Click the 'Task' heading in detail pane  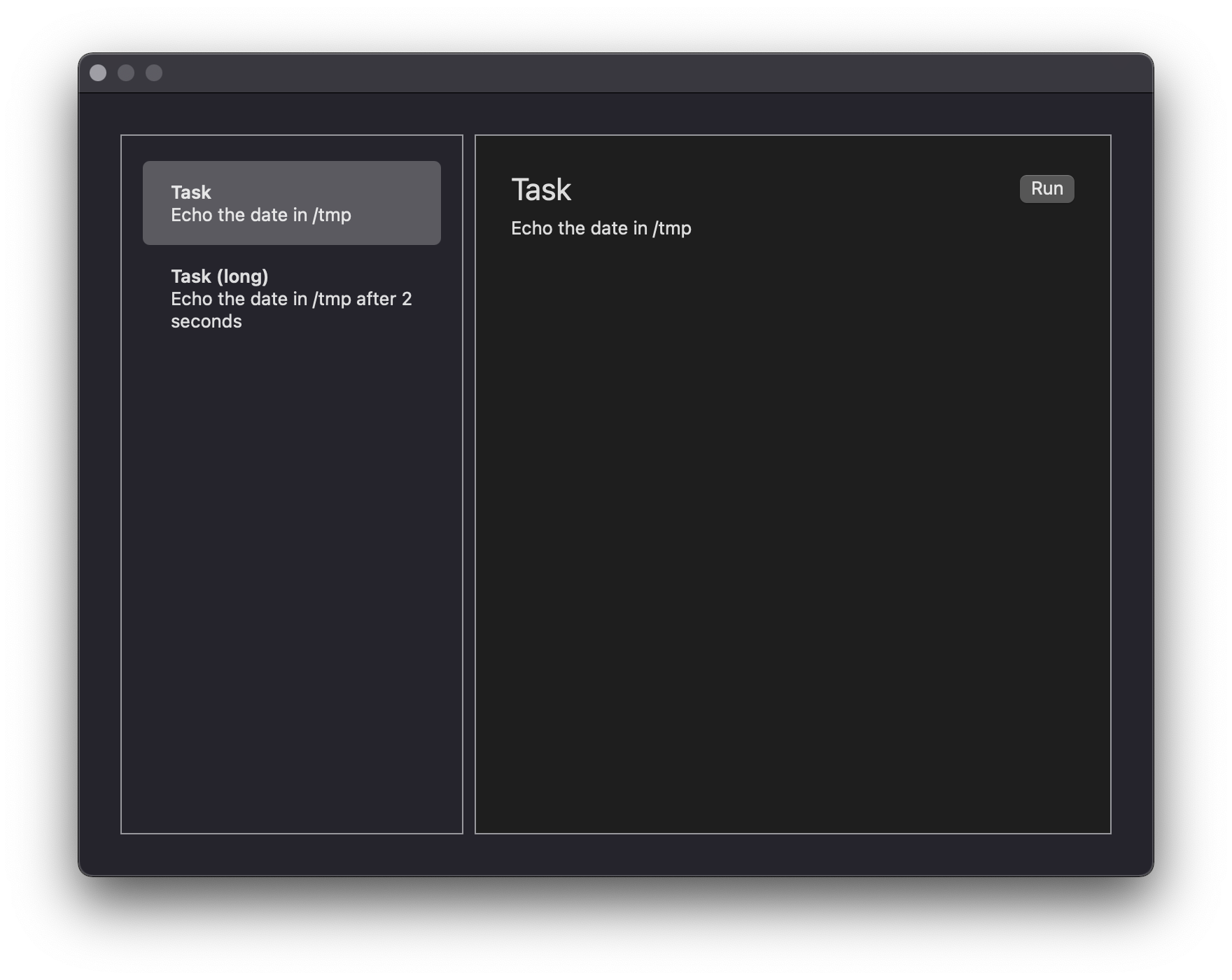[x=541, y=190]
